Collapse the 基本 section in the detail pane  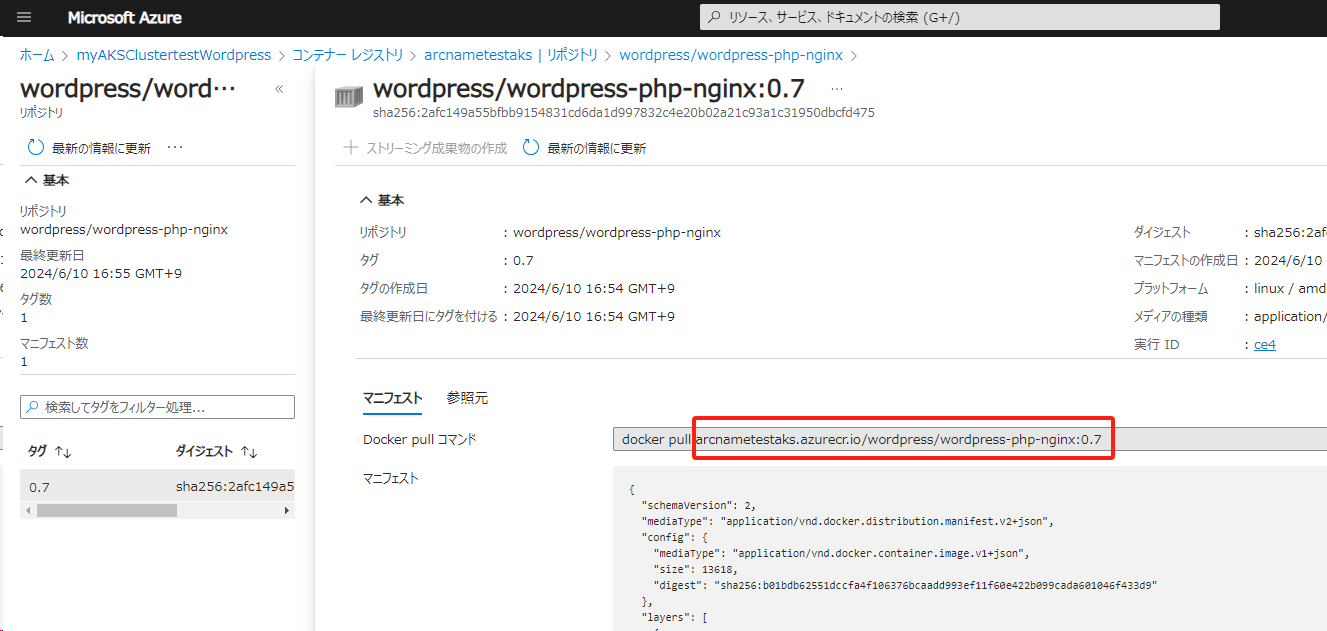pos(366,199)
